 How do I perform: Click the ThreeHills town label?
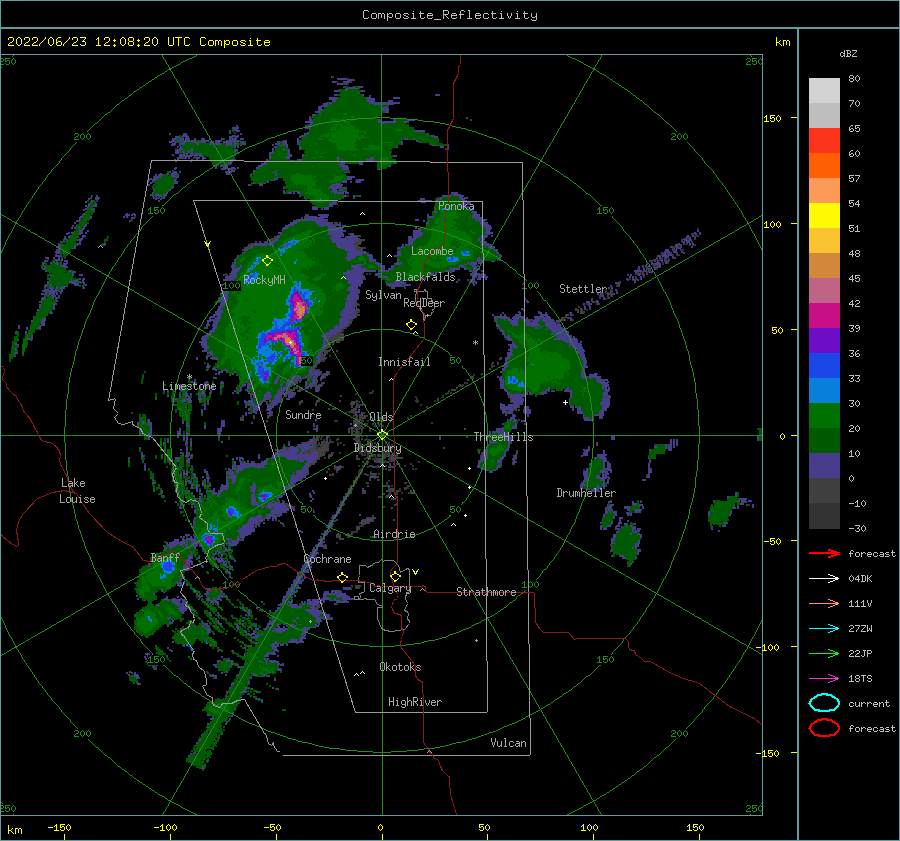point(503,437)
